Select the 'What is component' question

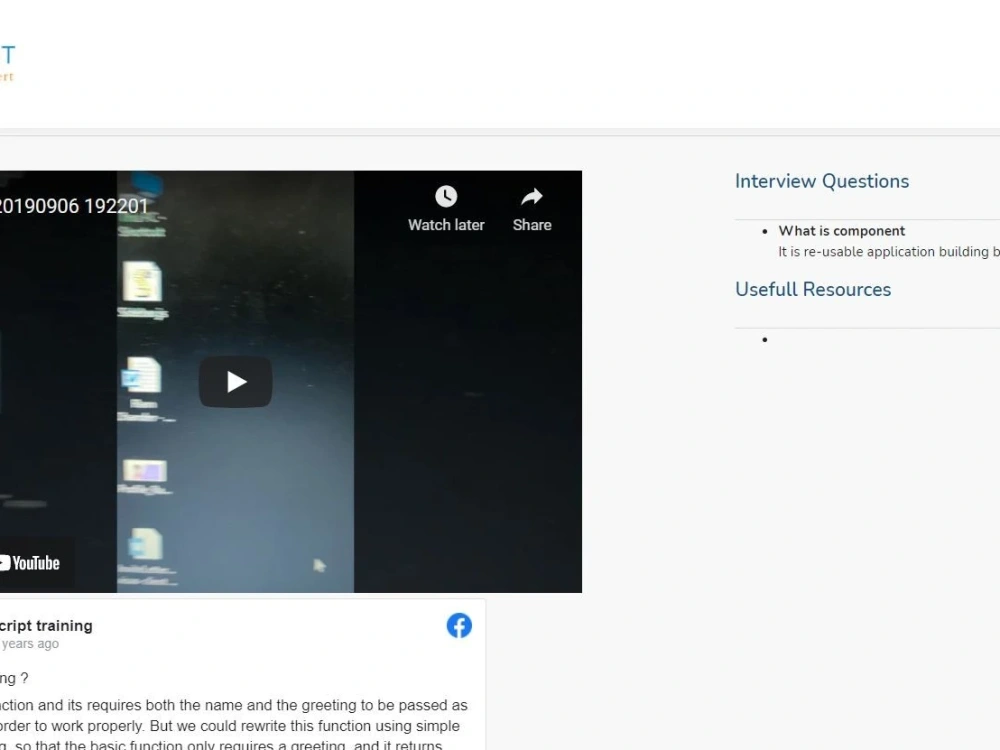pyautogui.click(x=841, y=231)
